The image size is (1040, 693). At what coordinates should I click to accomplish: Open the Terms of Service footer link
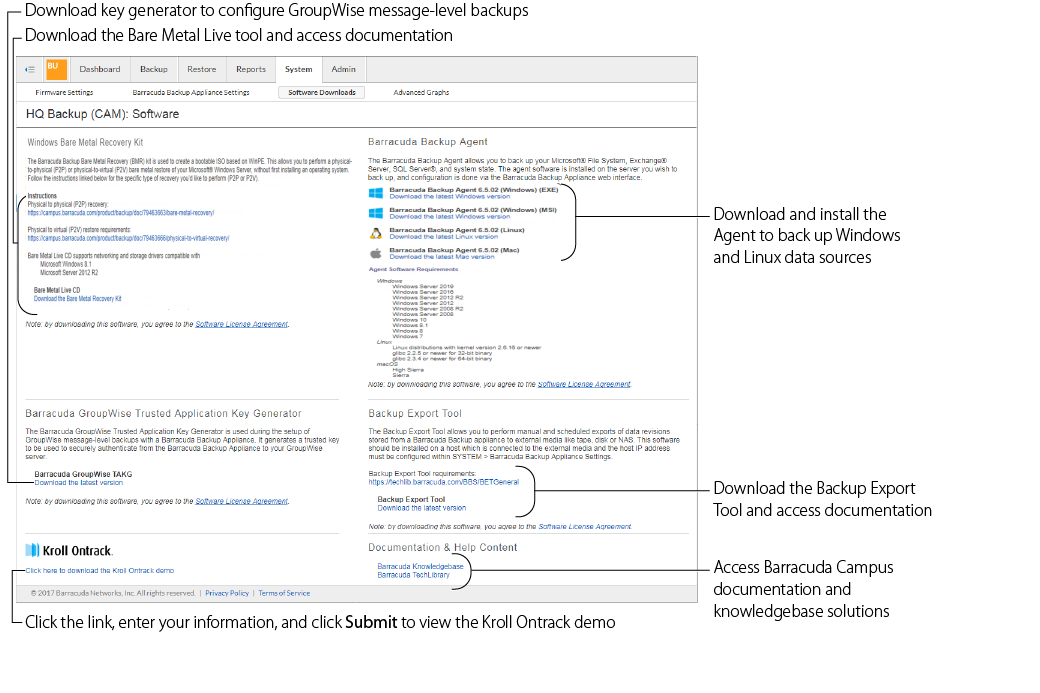pos(284,594)
